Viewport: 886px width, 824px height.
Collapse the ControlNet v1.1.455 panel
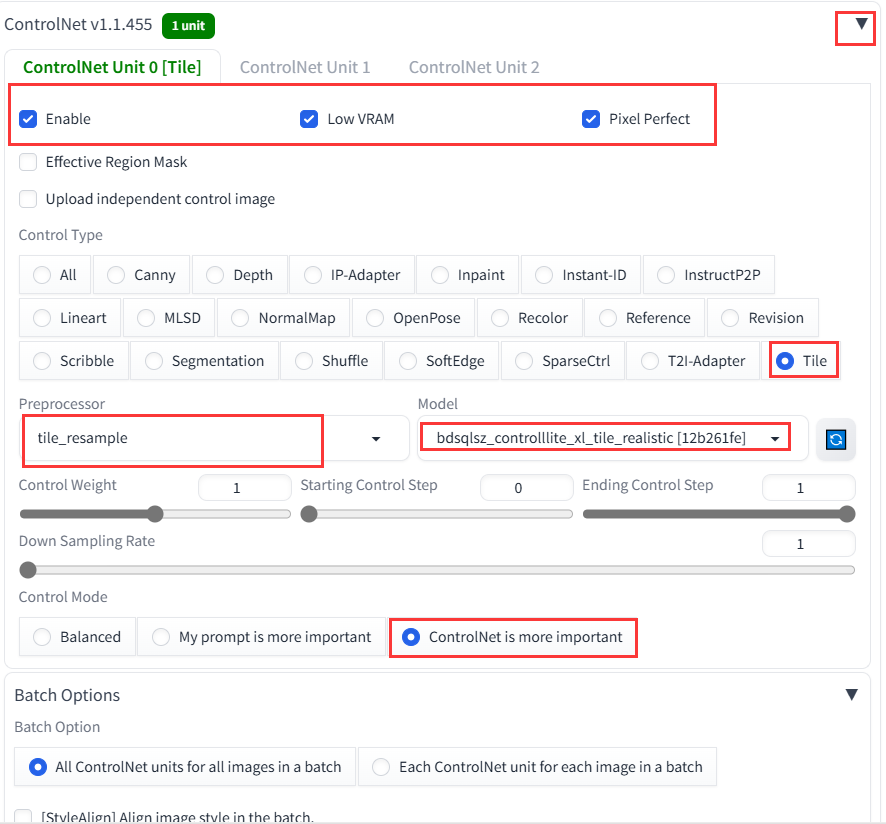click(861, 24)
